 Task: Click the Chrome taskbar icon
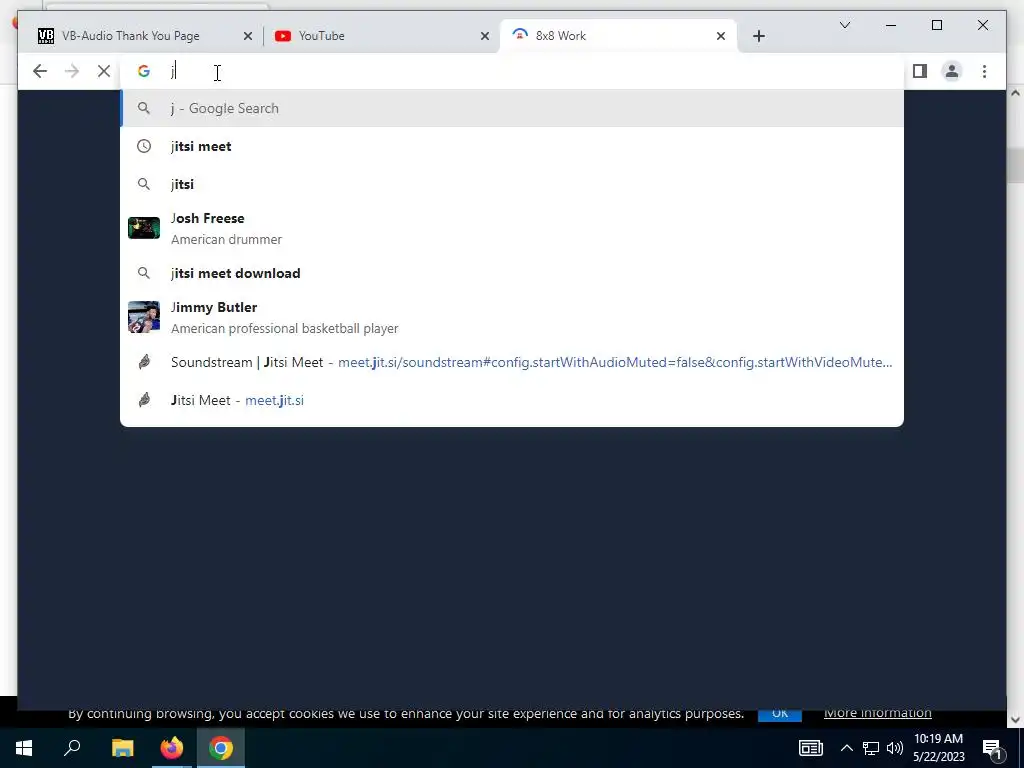point(221,748)
